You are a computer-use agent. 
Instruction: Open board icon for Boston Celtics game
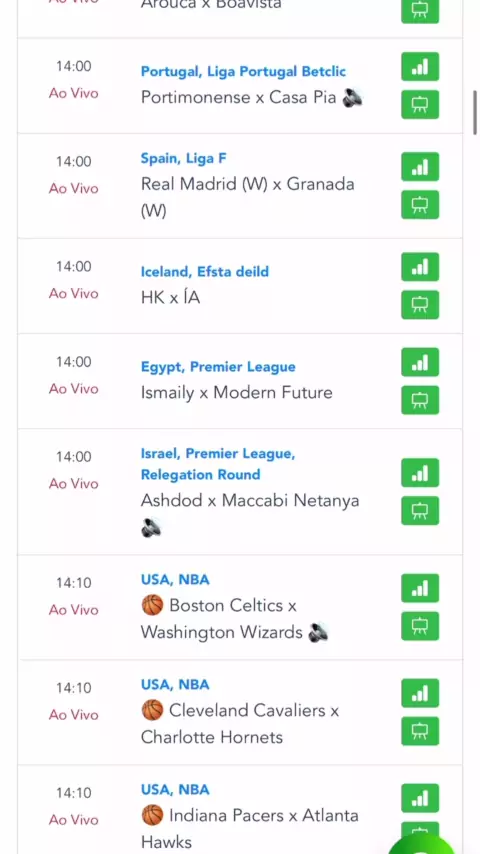(x=420, y=626)
